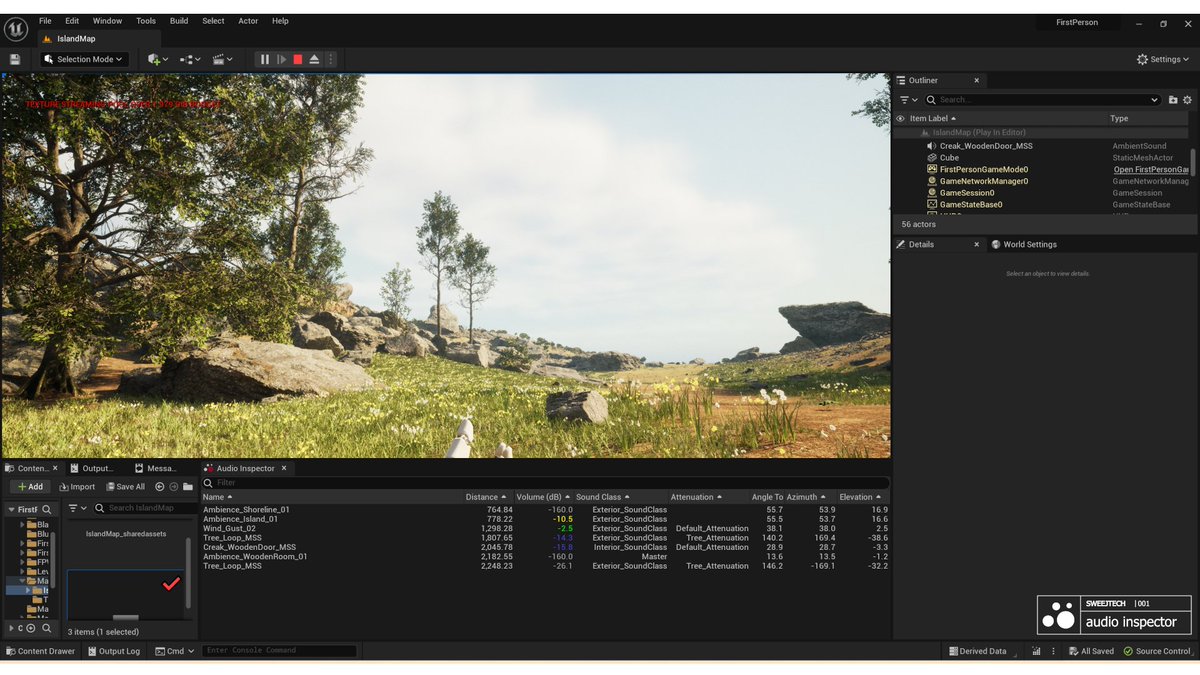Open the Cmd console type dropdown
The height and width of the screenshot is (675, 1200).
tap(175, 651)
